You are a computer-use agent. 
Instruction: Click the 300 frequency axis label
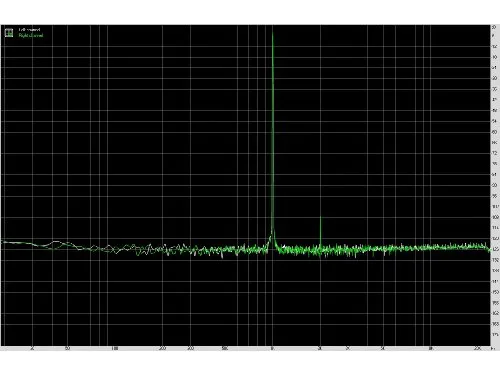[190, 349]
